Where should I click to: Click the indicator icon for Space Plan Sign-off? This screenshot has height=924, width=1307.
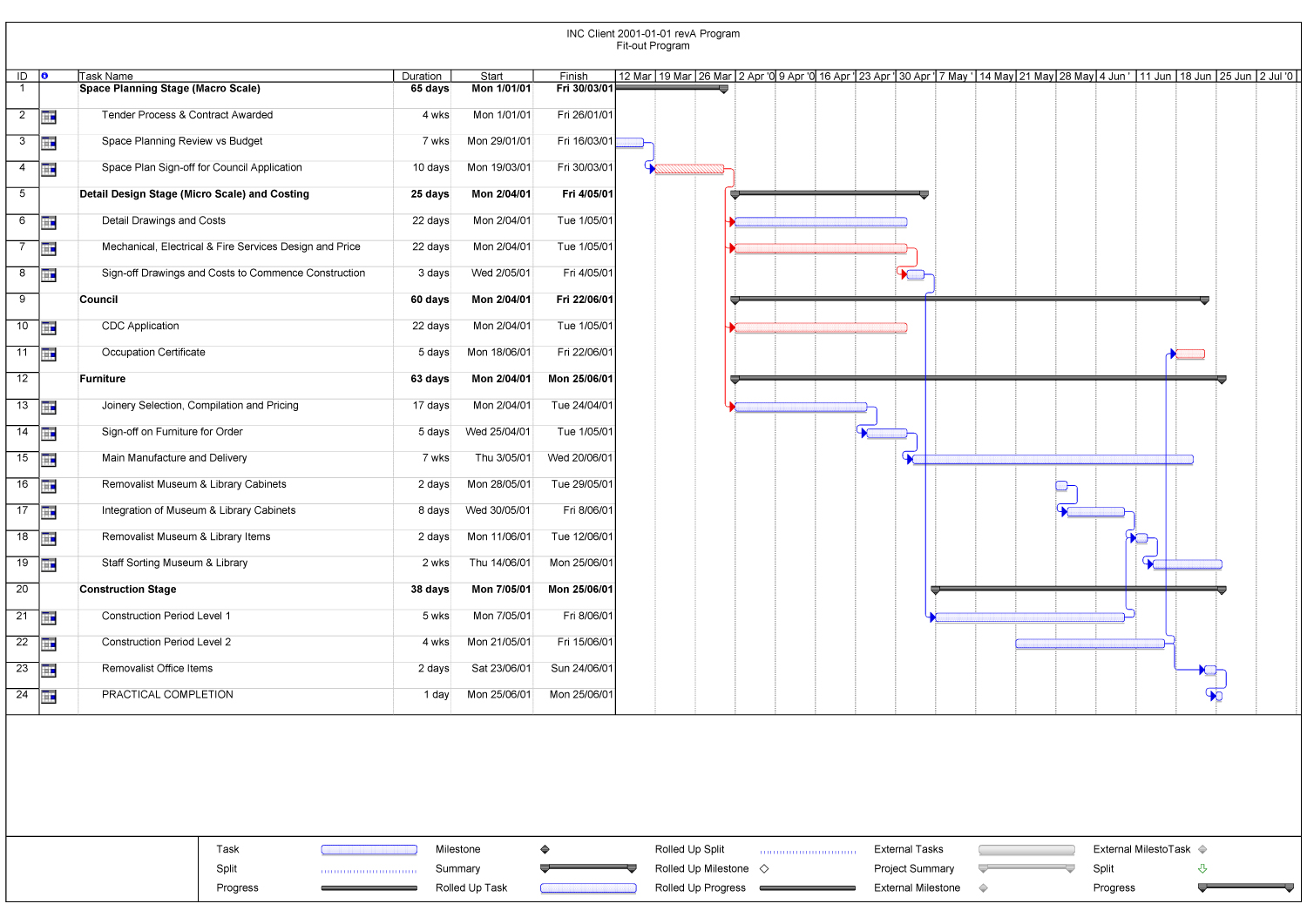coord(49,170)
